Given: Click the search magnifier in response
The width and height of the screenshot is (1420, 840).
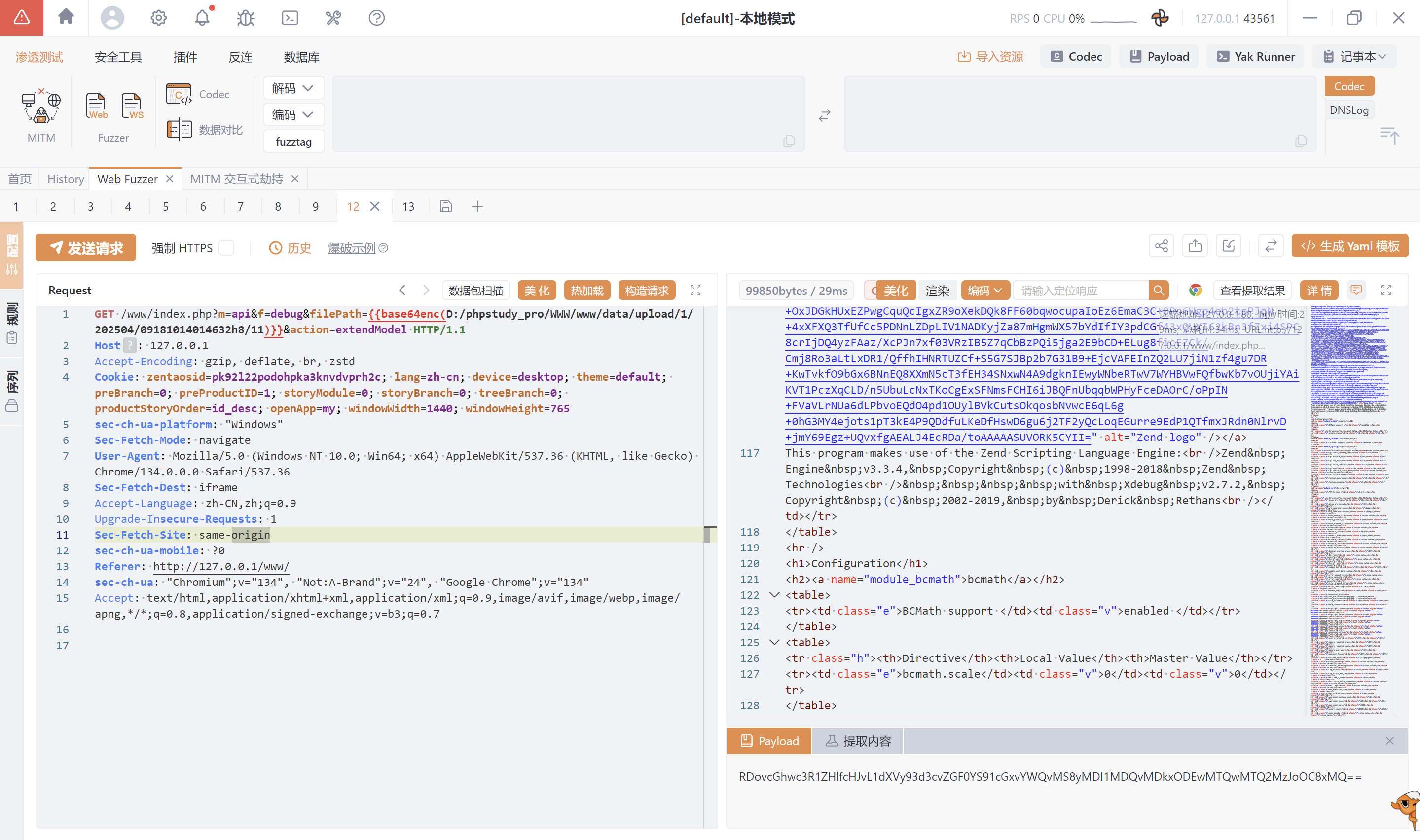Looking at the screenshot, I should pyautogui.click(x=1159, y=291).
